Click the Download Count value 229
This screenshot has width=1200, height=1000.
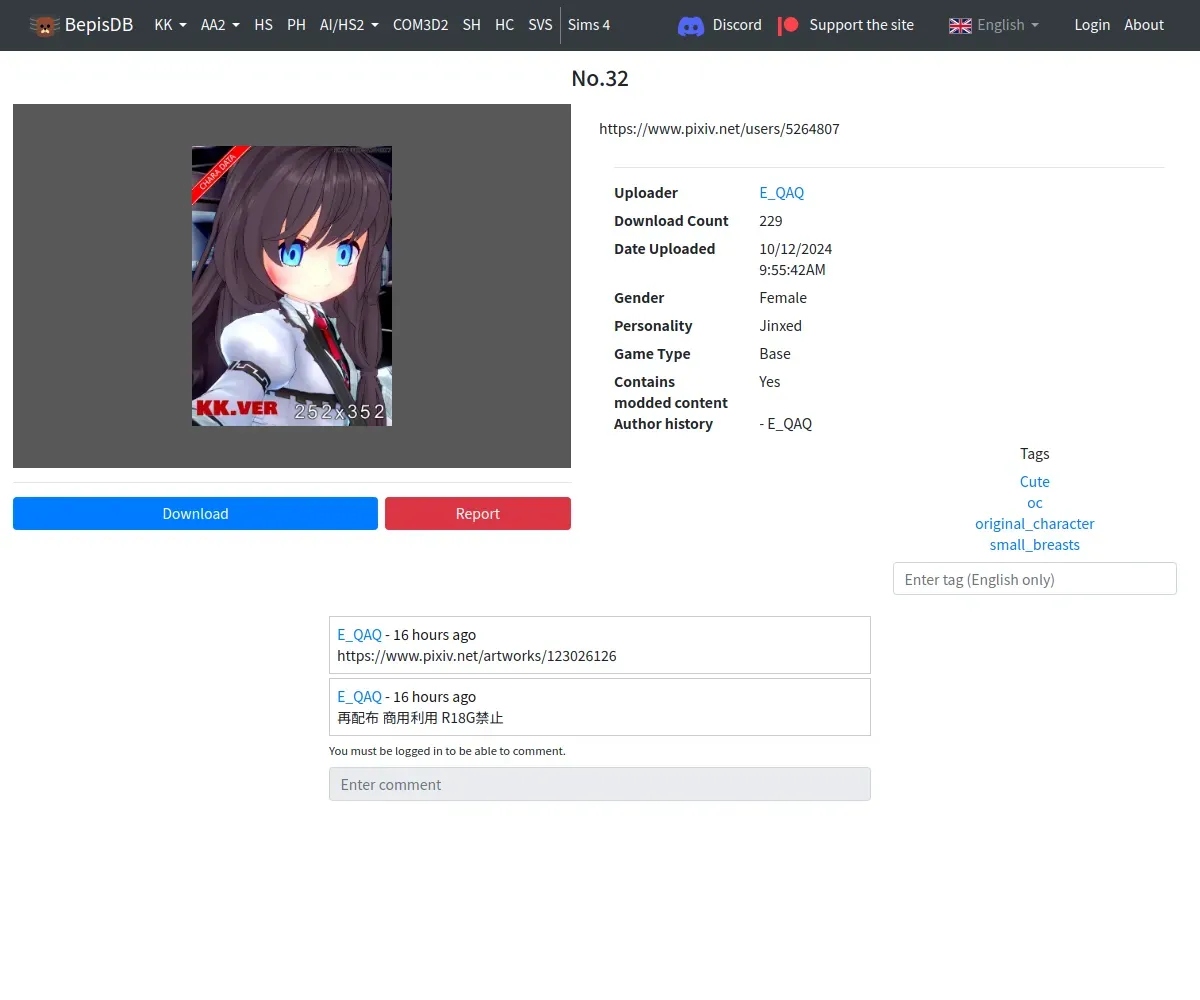pos(771,221)
